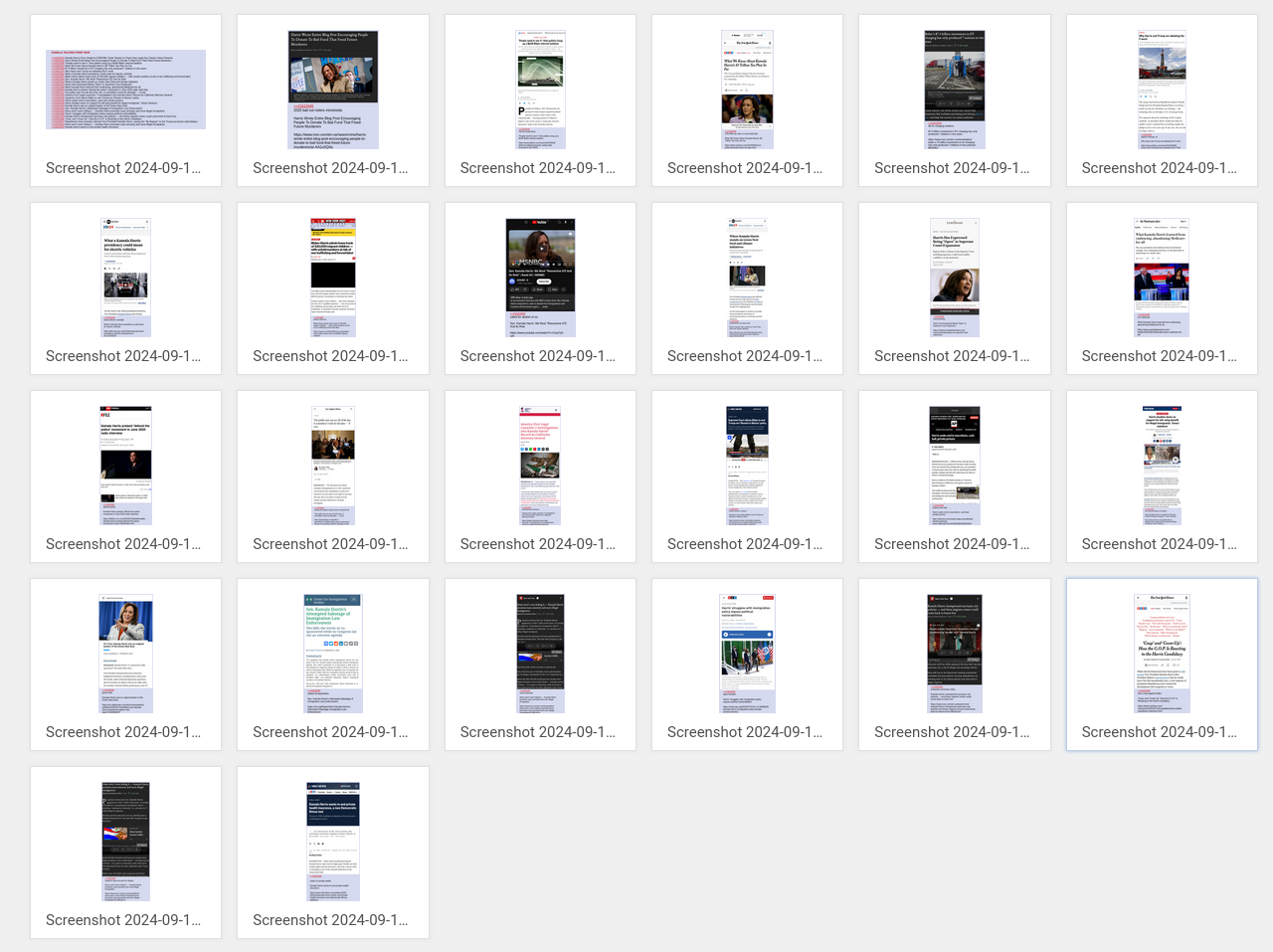Select the wide pink-highlighted talking points list thumbnail
This screenshot has height=952, width=1273.
click(x=125, y=90)
